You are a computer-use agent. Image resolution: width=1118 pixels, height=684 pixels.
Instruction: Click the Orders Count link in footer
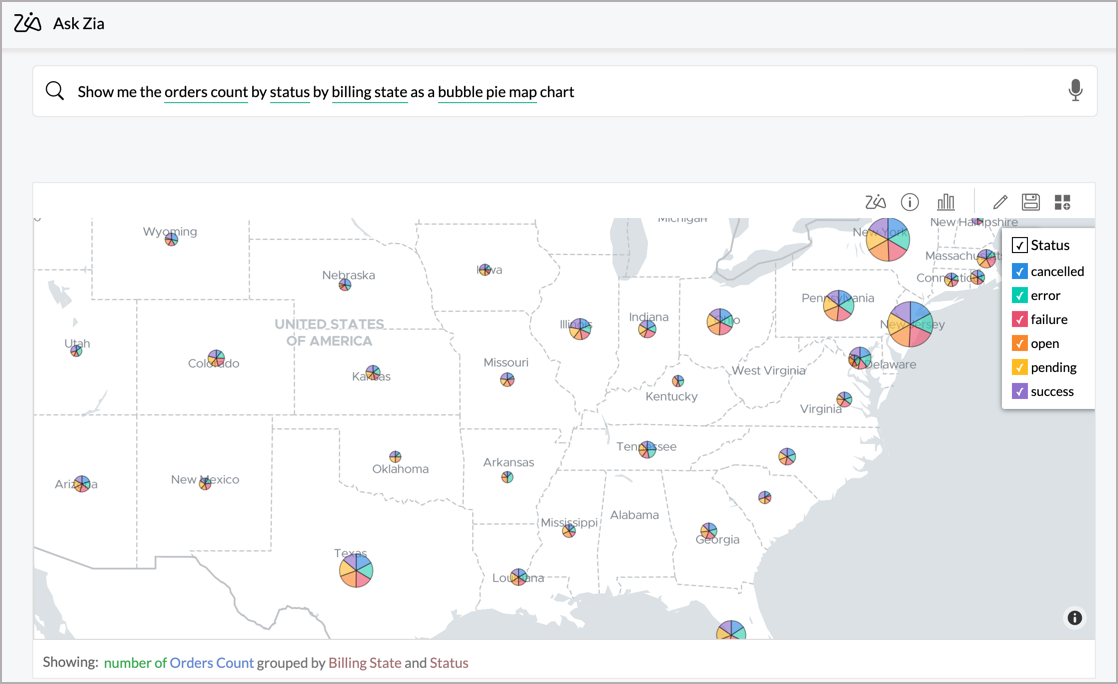211,662
